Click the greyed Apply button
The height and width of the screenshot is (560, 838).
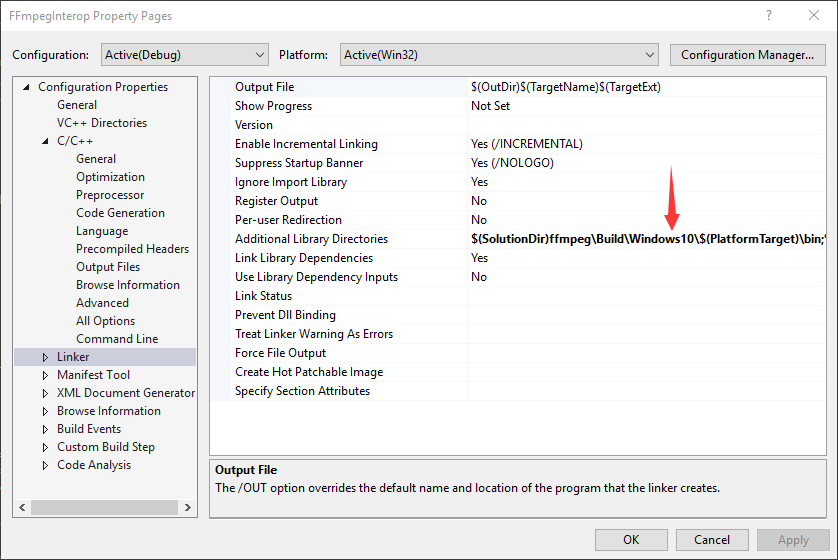point(793,540)
